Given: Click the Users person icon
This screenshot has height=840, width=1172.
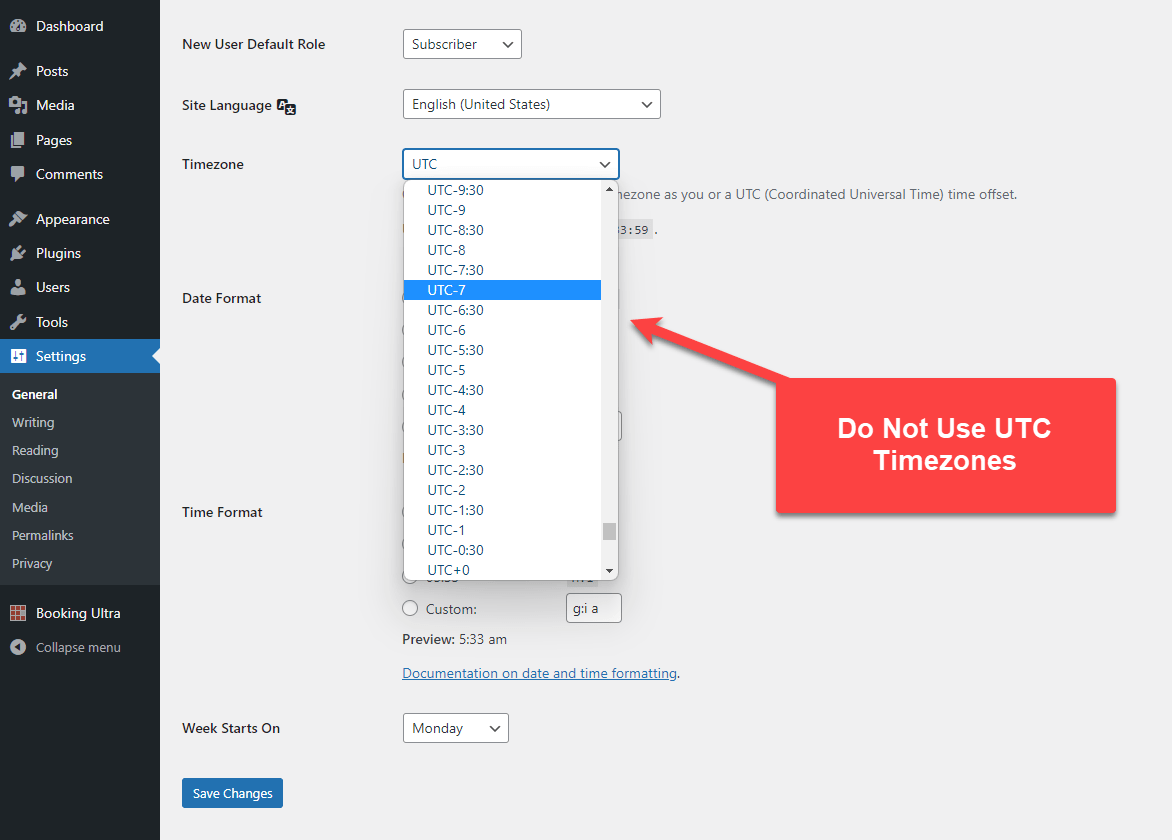Looking at the screenshot, I should point(18,287).
